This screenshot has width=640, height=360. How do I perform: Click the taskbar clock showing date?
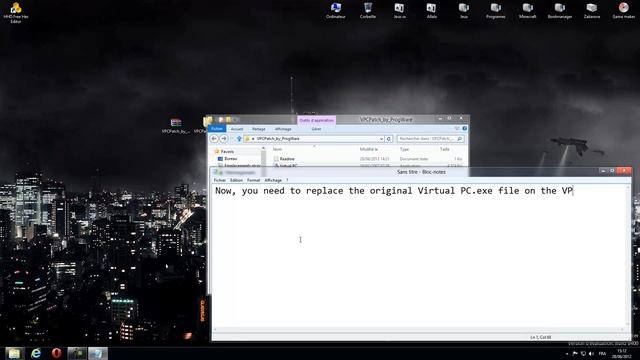pyautogui.click(x=621, y=353)
